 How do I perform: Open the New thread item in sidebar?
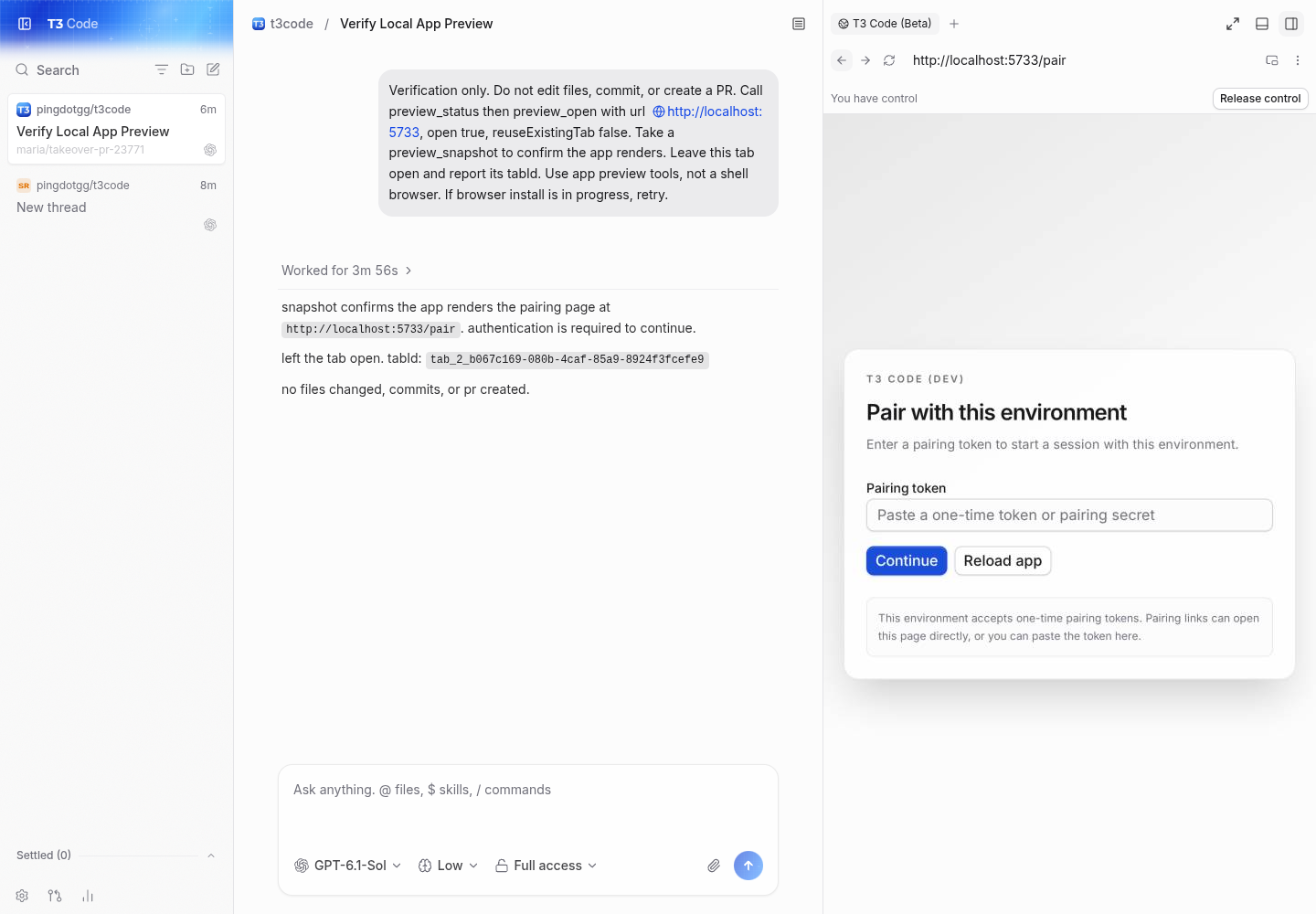point(116,205)
